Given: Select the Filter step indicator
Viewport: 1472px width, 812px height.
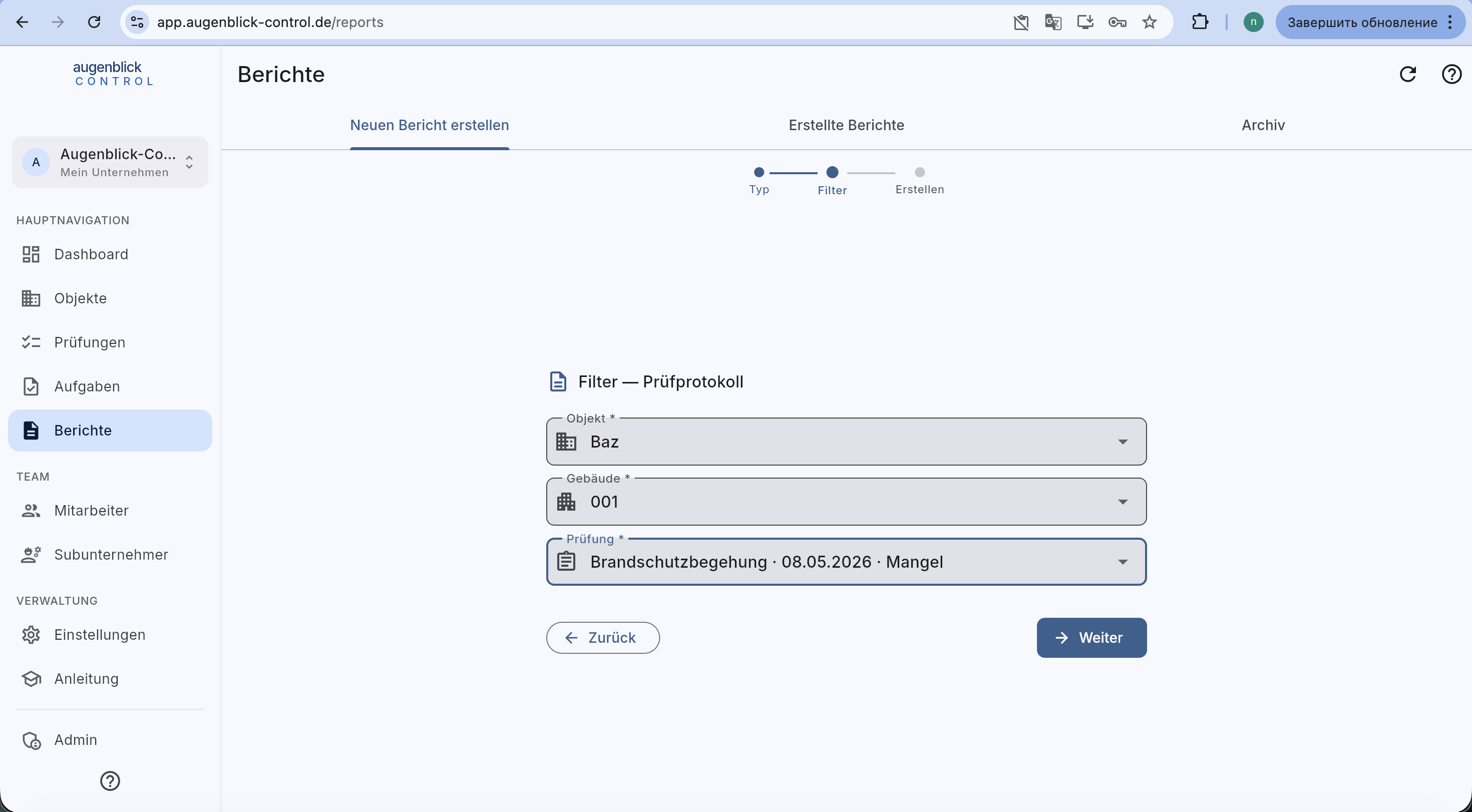Looking at the screenshot, I should pos(832,180).
